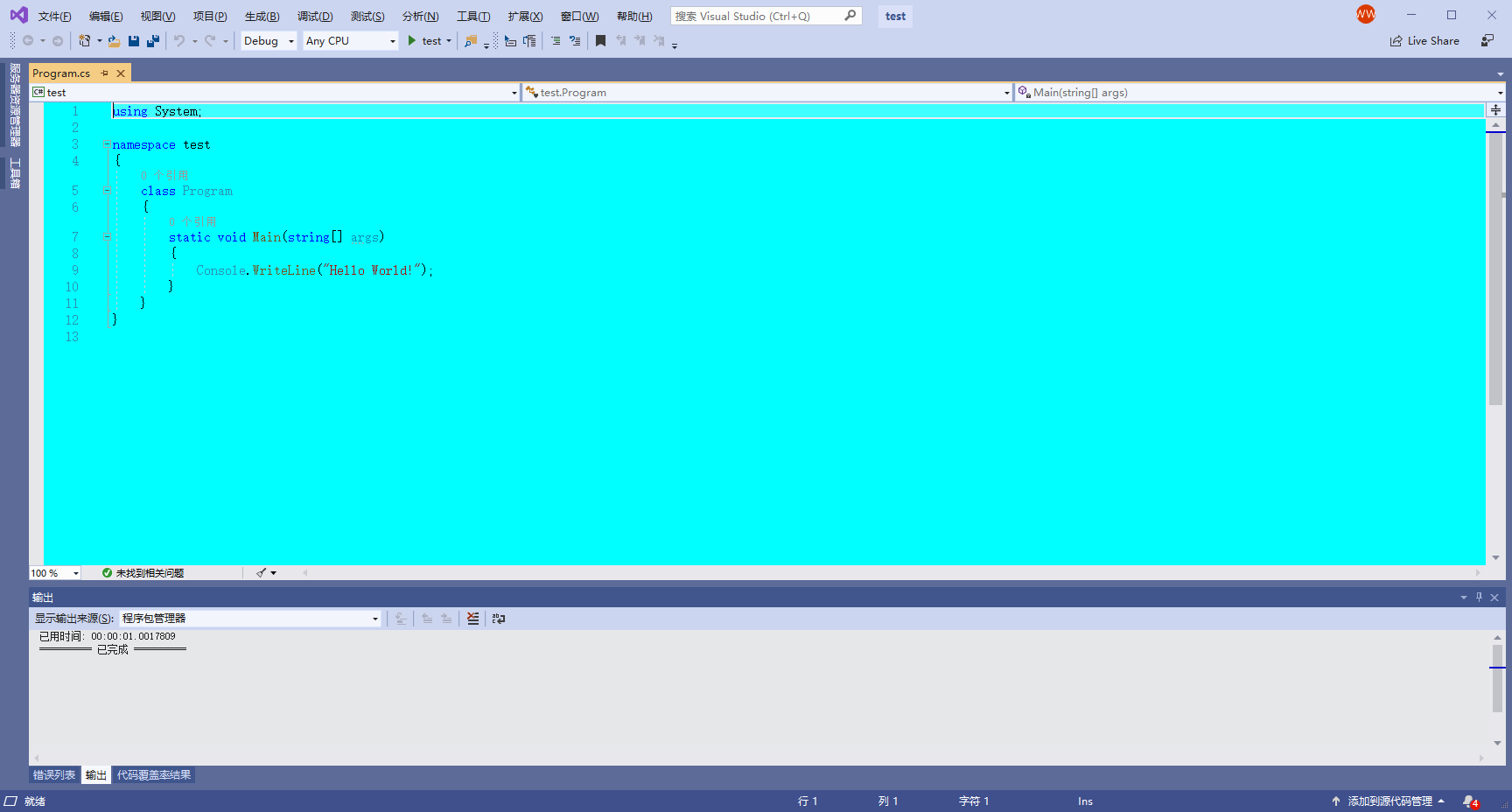Click the Visual Studio logo icon
The height and width of the screenshot is (812, 1512).
pos(18,15)
